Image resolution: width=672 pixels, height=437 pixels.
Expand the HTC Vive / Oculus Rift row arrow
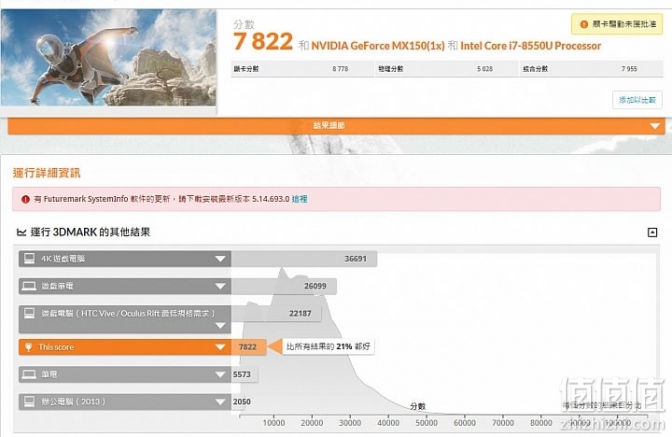220,326
